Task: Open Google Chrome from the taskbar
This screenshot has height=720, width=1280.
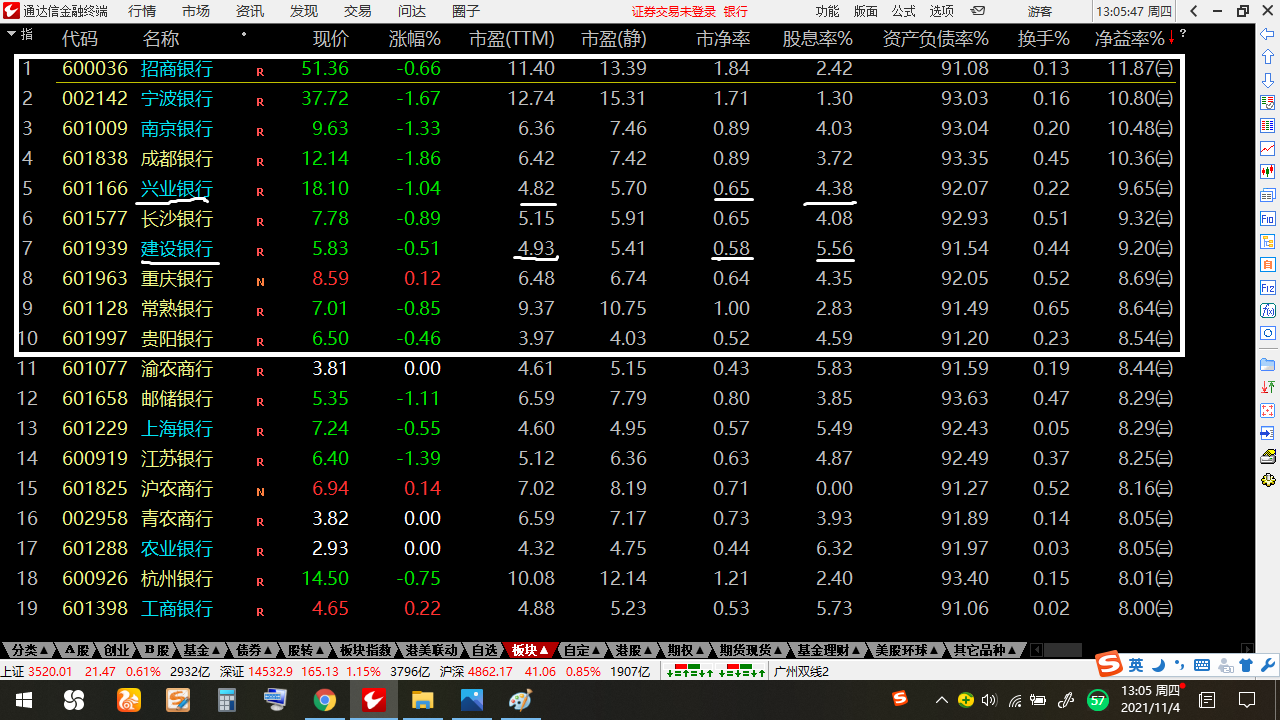Action: point(324,700)
